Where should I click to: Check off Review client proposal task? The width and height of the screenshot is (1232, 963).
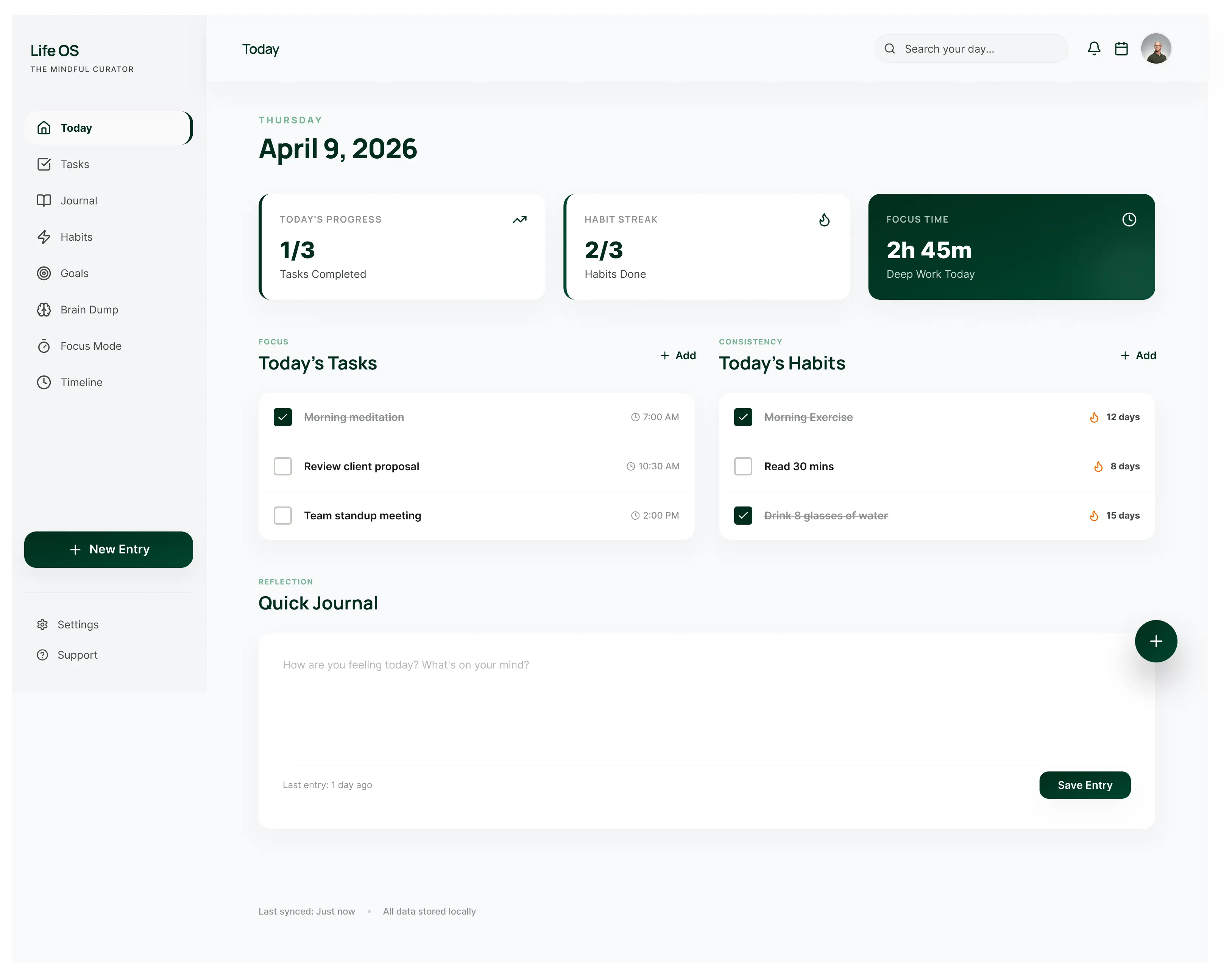point(282,467)
